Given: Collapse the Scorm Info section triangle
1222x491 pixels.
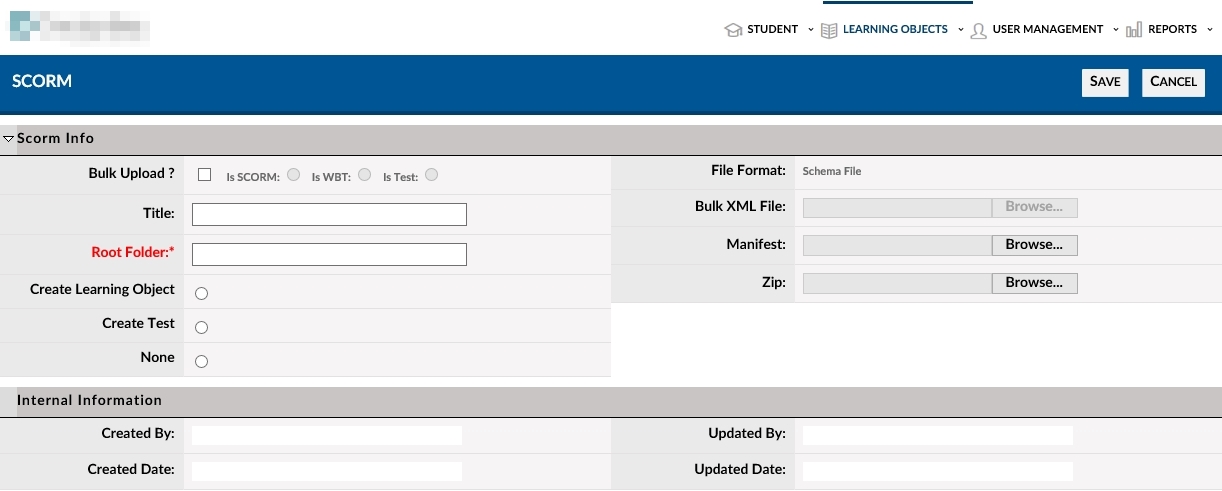Looking at the screenshot, I should pos(8,139).
